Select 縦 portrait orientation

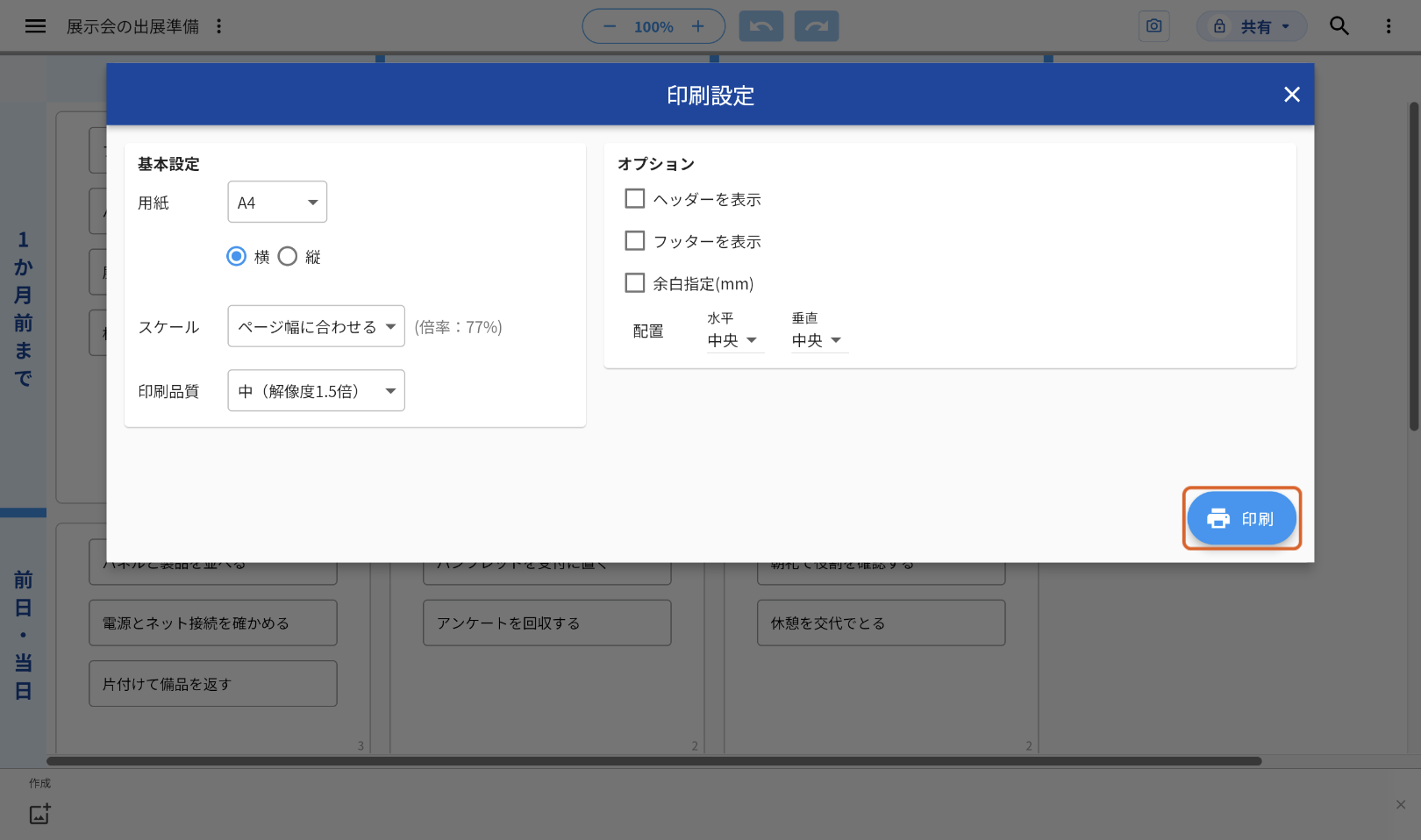288,256
